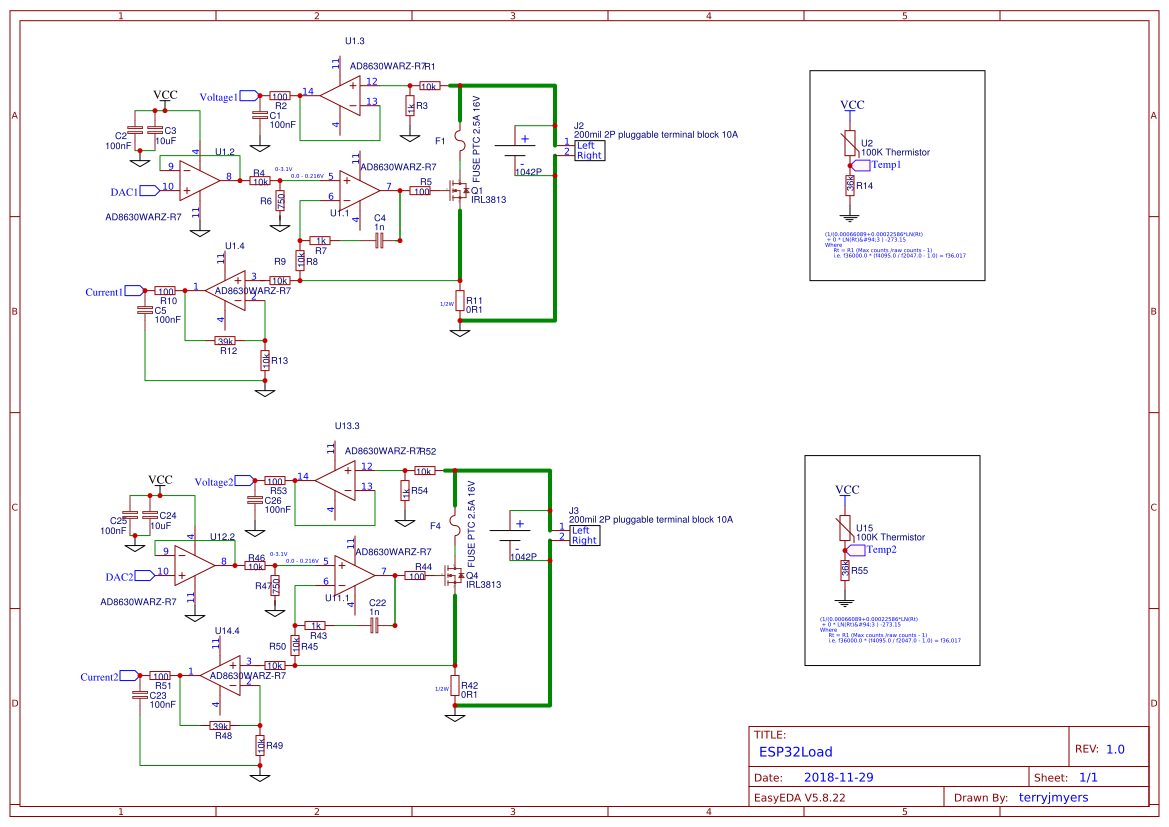Screen dimensions: 1169x827
Task: Click the U14.4 op-amp triangle symbol
Action: point(221,676)
